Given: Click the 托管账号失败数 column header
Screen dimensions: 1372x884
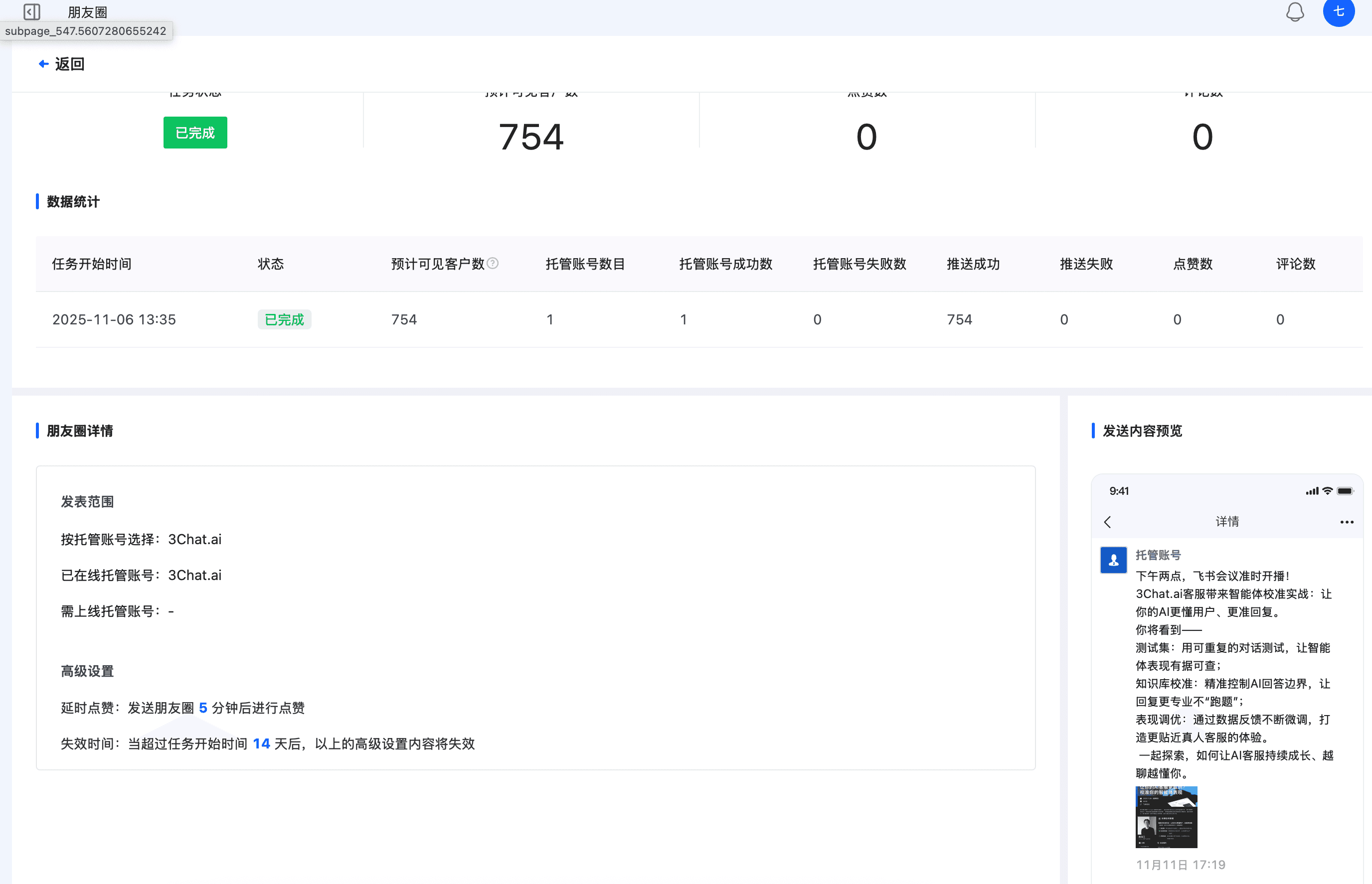Looking at the screenshot, I should (x=859, y=264).
